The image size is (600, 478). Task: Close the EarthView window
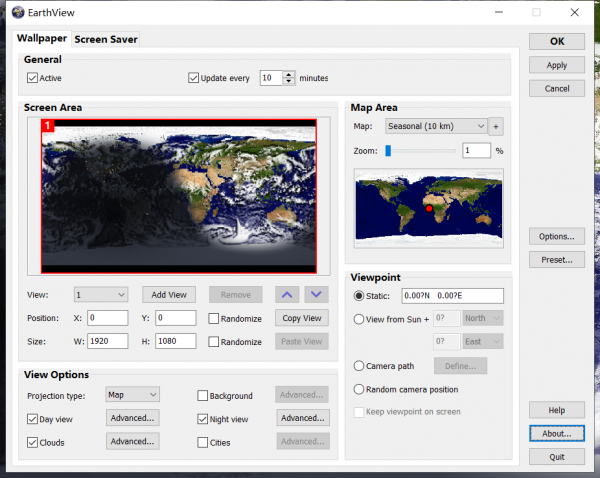pyautogui.click(x=574, y=12)
